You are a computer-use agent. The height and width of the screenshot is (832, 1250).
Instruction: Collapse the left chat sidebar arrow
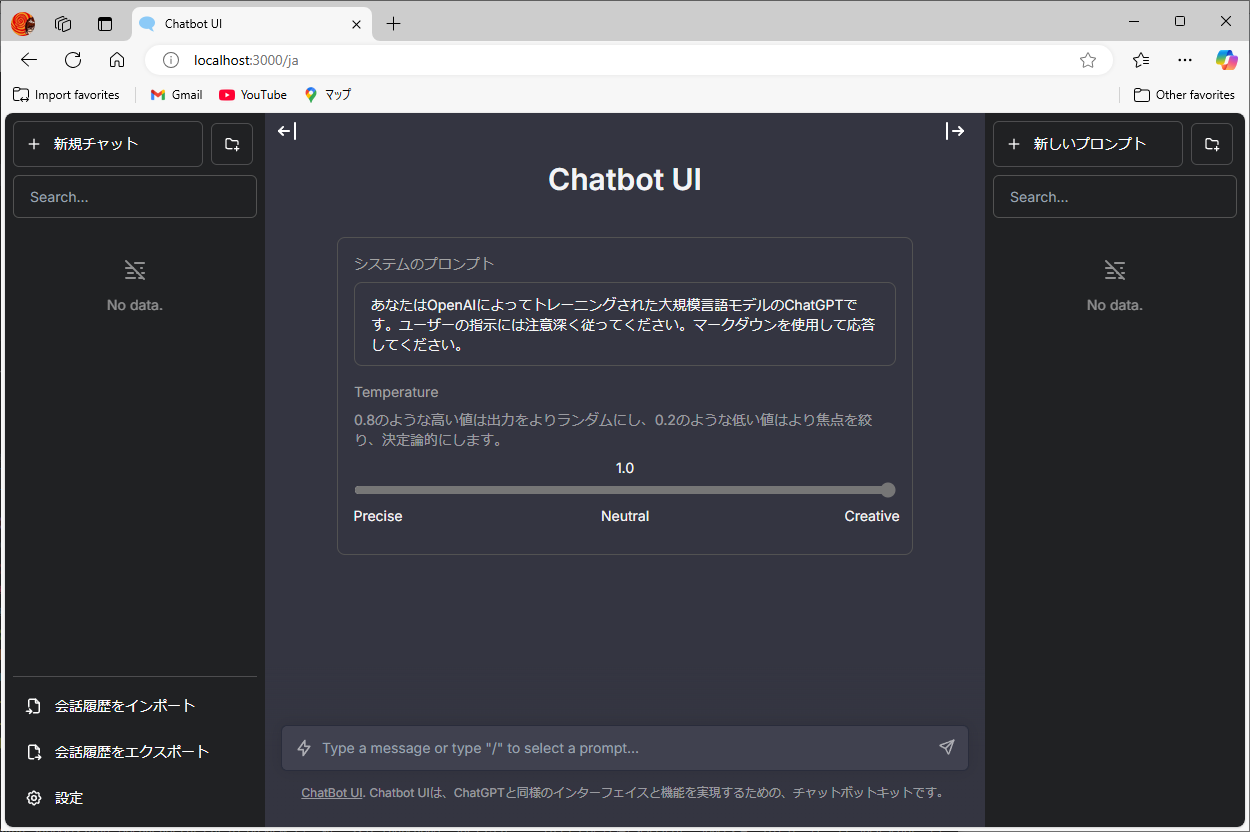point(287,131)
